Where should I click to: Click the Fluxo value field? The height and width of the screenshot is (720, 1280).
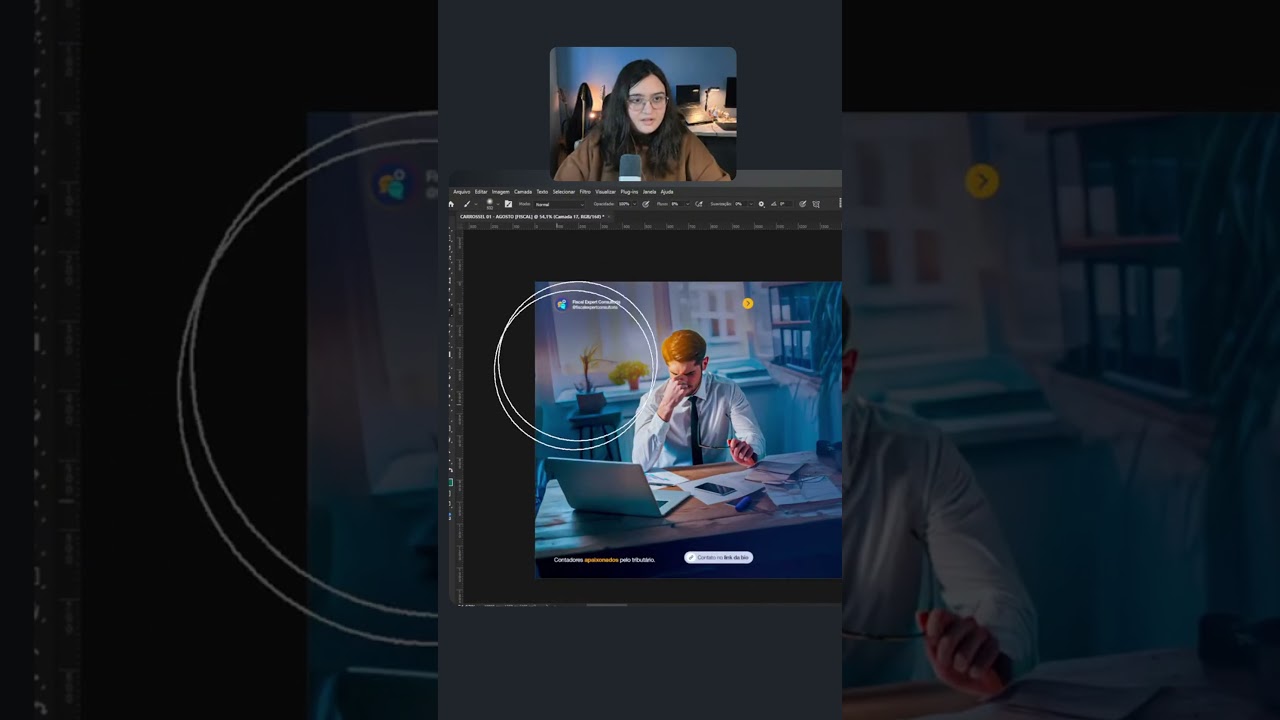tap(677, 204)
